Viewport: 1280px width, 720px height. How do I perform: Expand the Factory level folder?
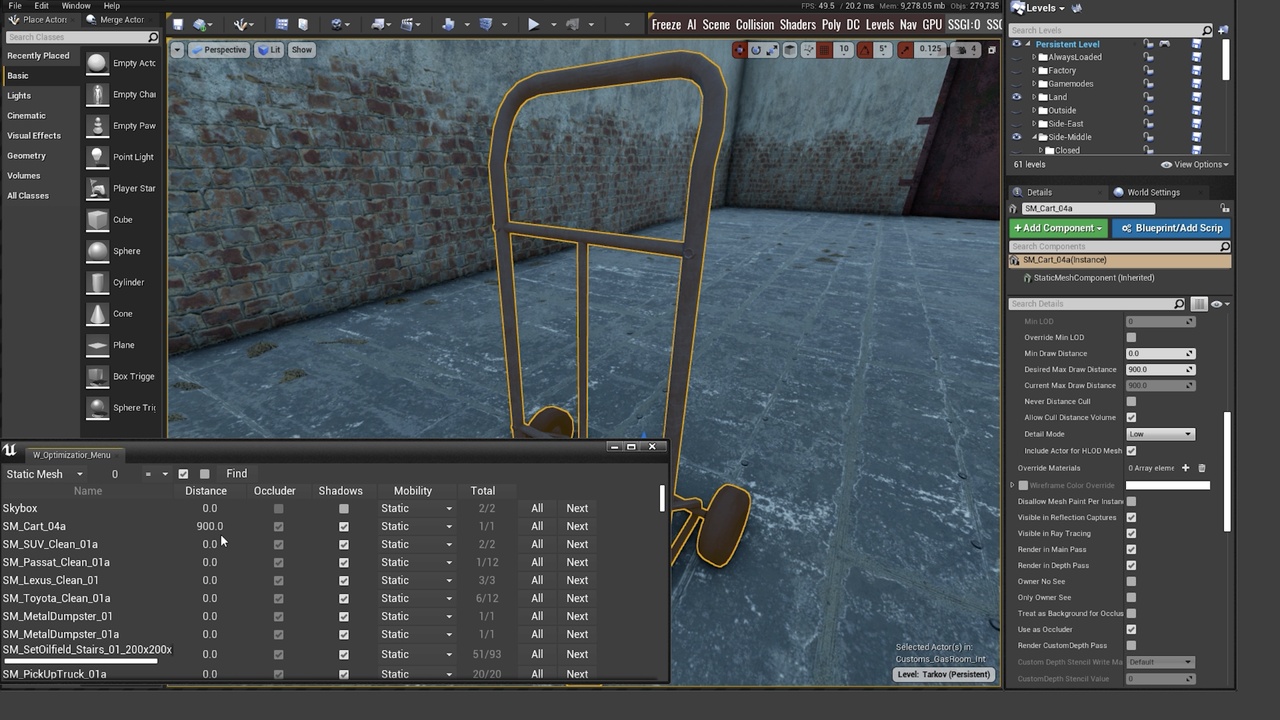click(1034, 71)
